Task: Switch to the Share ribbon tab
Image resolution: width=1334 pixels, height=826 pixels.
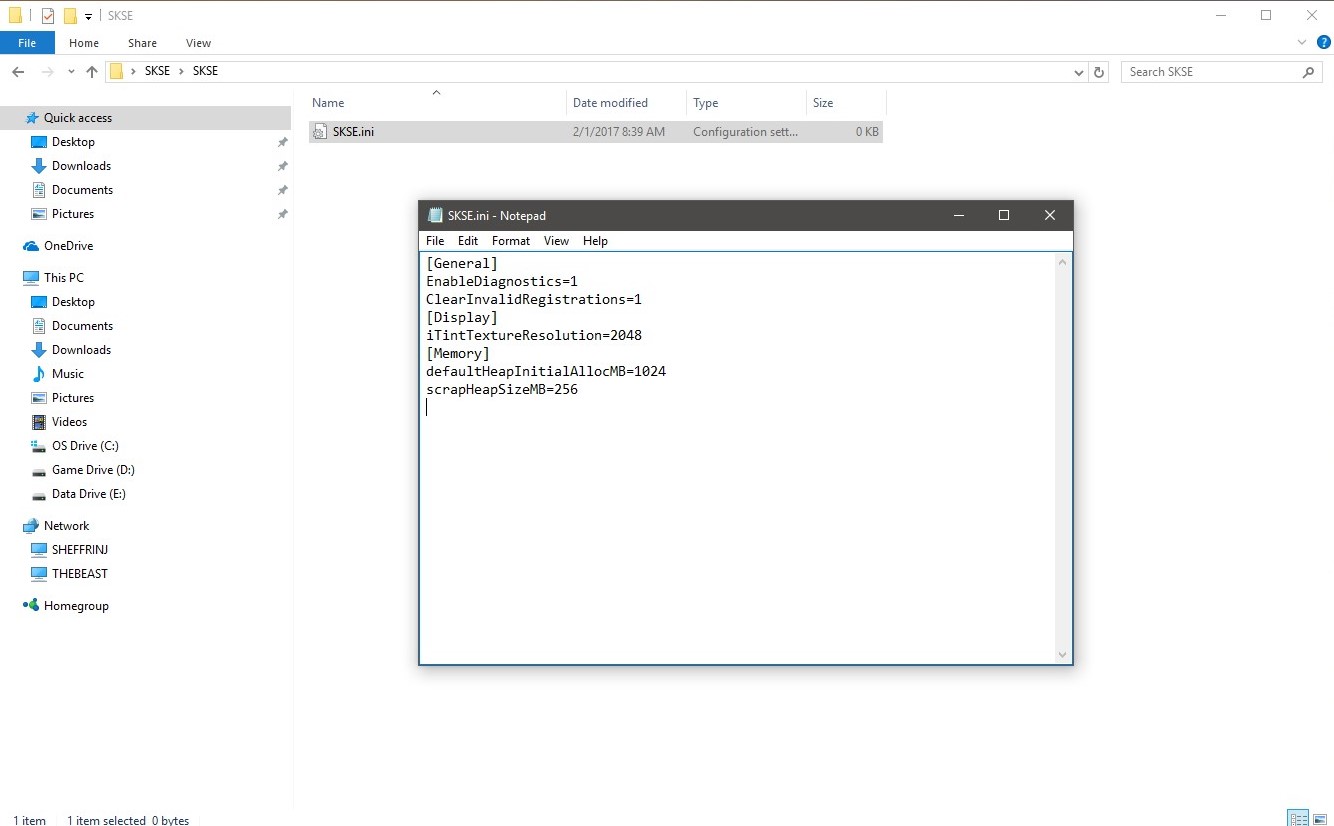Action: (142, 43)
